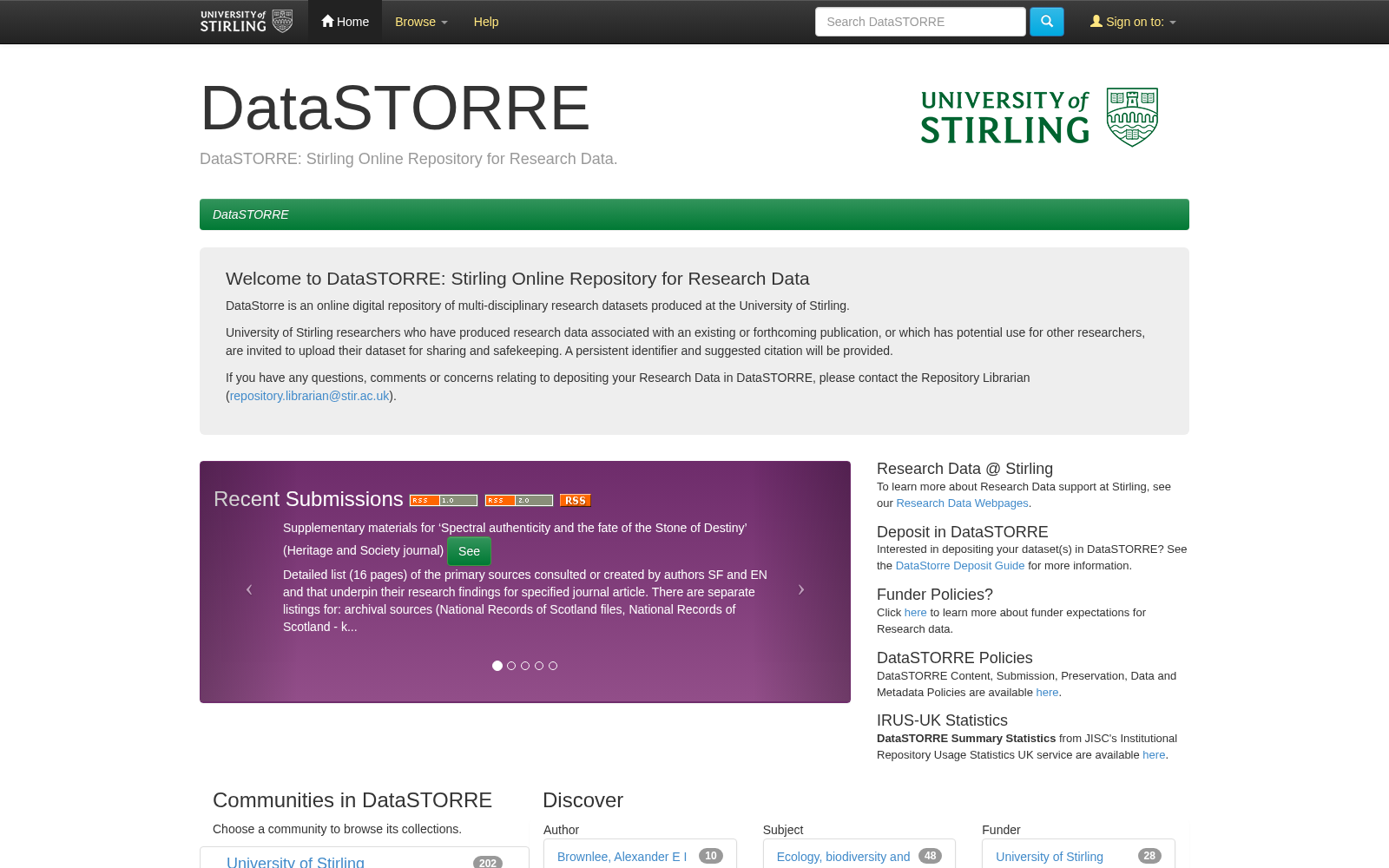Click 'here' link under IRUS-UK Statistics

coord(1154,755)
